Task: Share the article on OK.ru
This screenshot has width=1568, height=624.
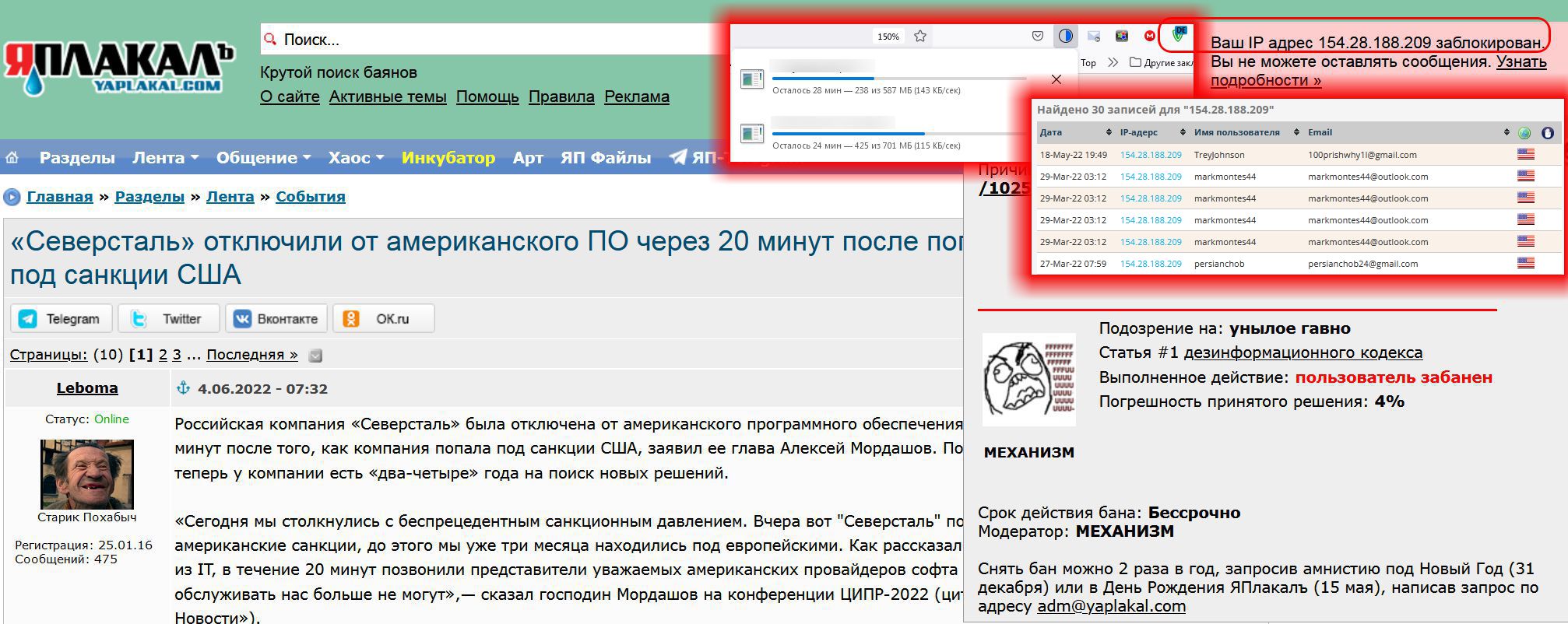Action: pyautogui.click(x=384, y=319)
